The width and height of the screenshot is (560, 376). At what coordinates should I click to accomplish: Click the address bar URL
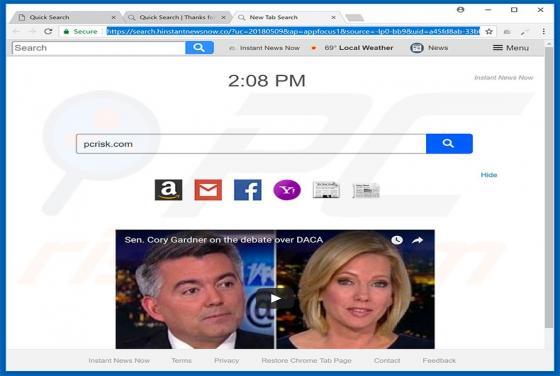tap(293, 31)
